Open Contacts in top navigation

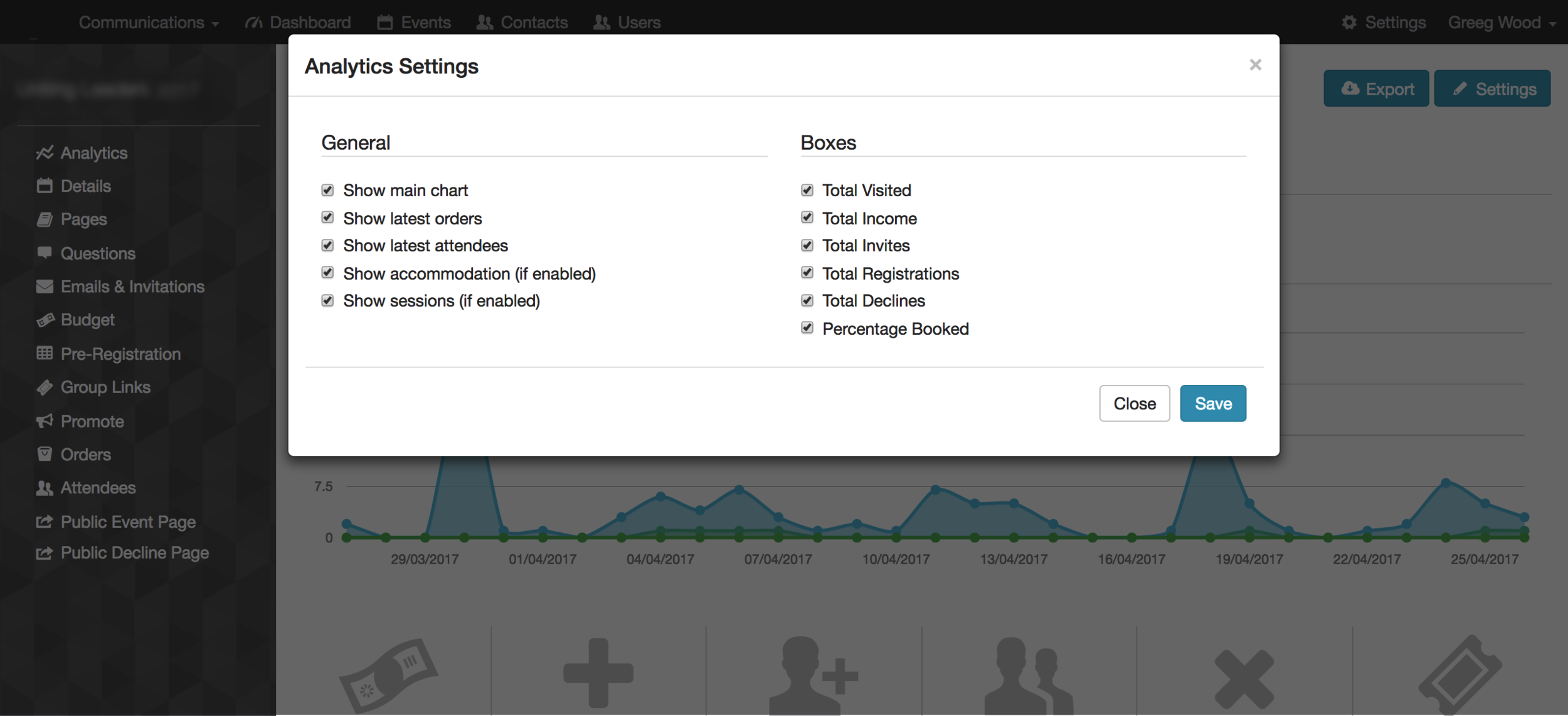(522, 23)
